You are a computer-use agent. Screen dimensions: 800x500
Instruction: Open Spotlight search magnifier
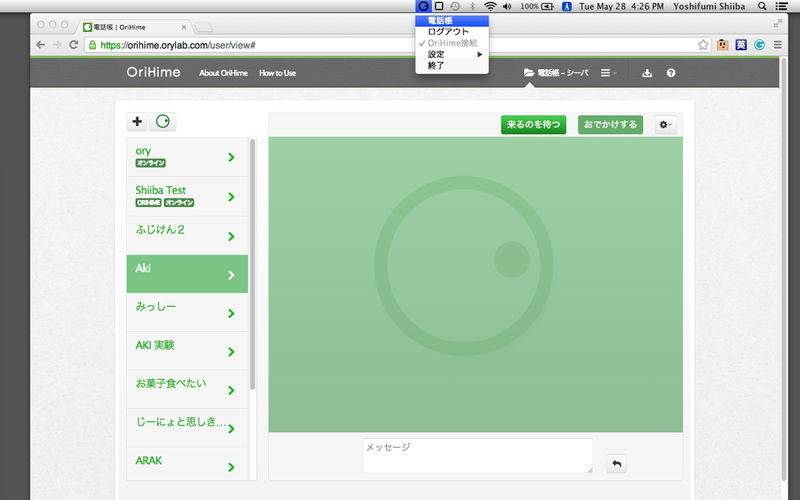pyautogui.click(x=762, y=6)
